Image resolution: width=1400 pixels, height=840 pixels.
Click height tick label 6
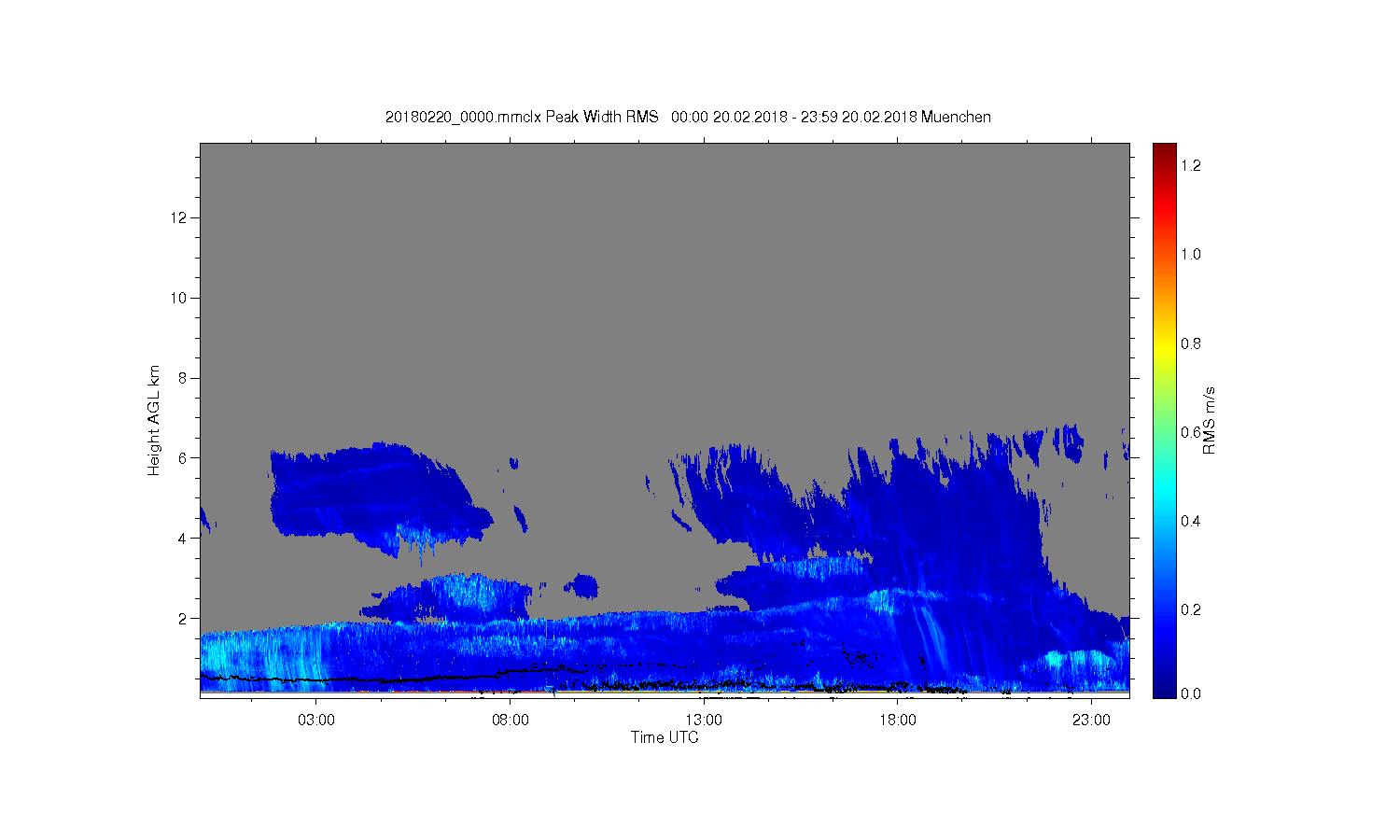point(183,458)
